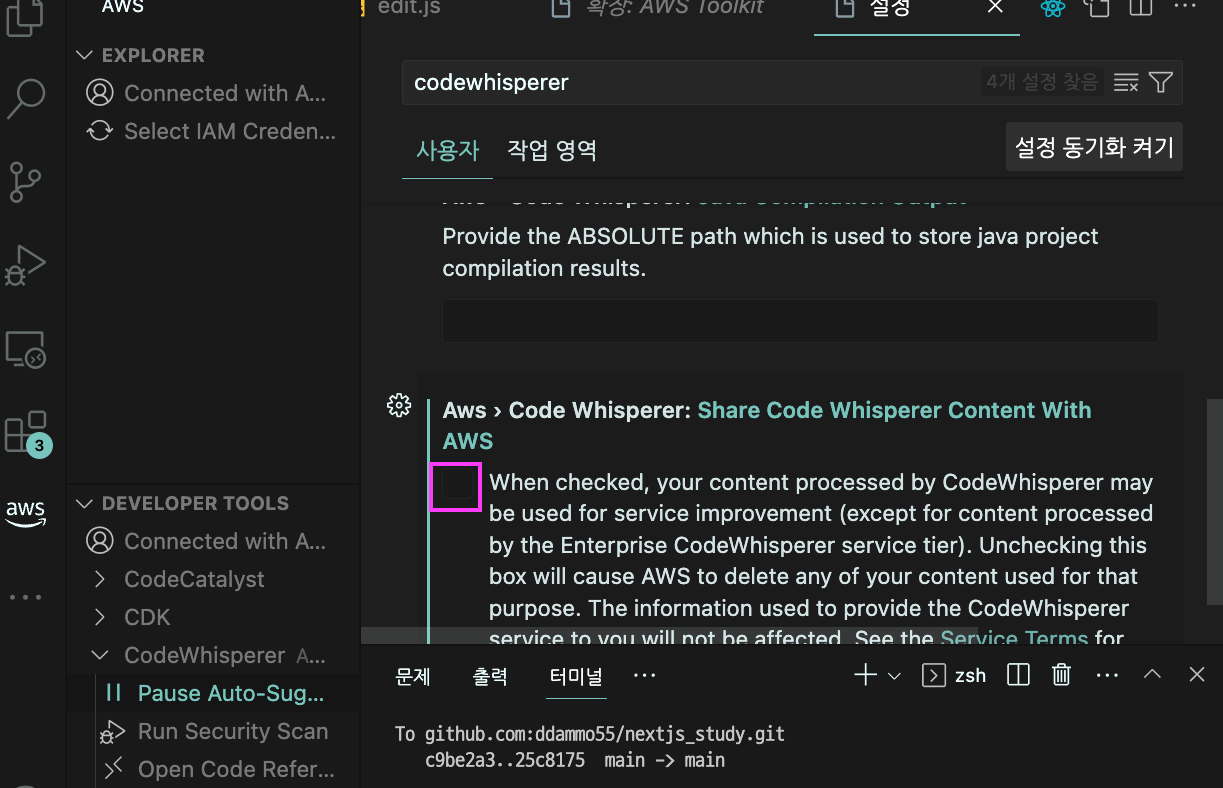Maximize the panel with caret icon

coord(1152,675)
